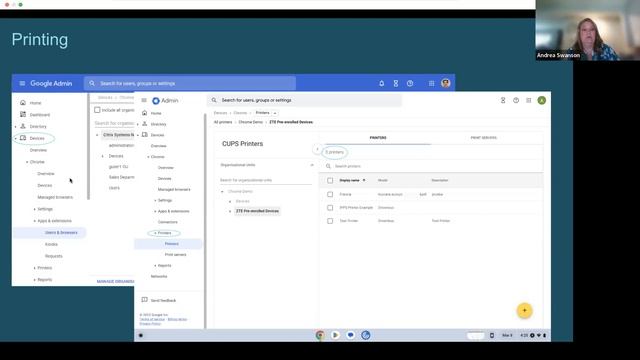Open the apps grid in the blue Google Admin header
The width and height of the screenshot is (640, 360).
(431, 83)
